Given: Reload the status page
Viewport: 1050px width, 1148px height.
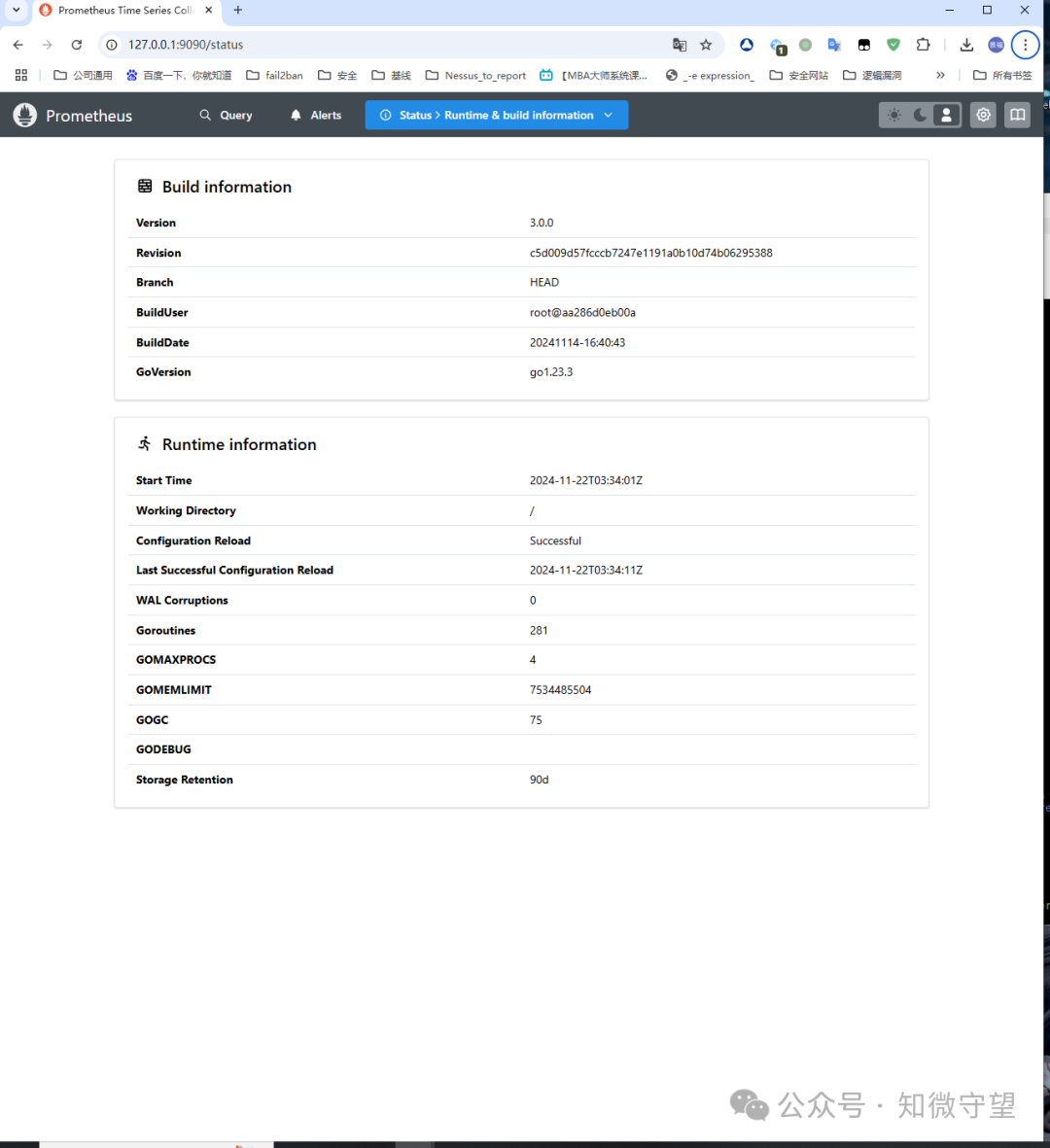Looking at the screenshot, I should click(x=76, y=45).
